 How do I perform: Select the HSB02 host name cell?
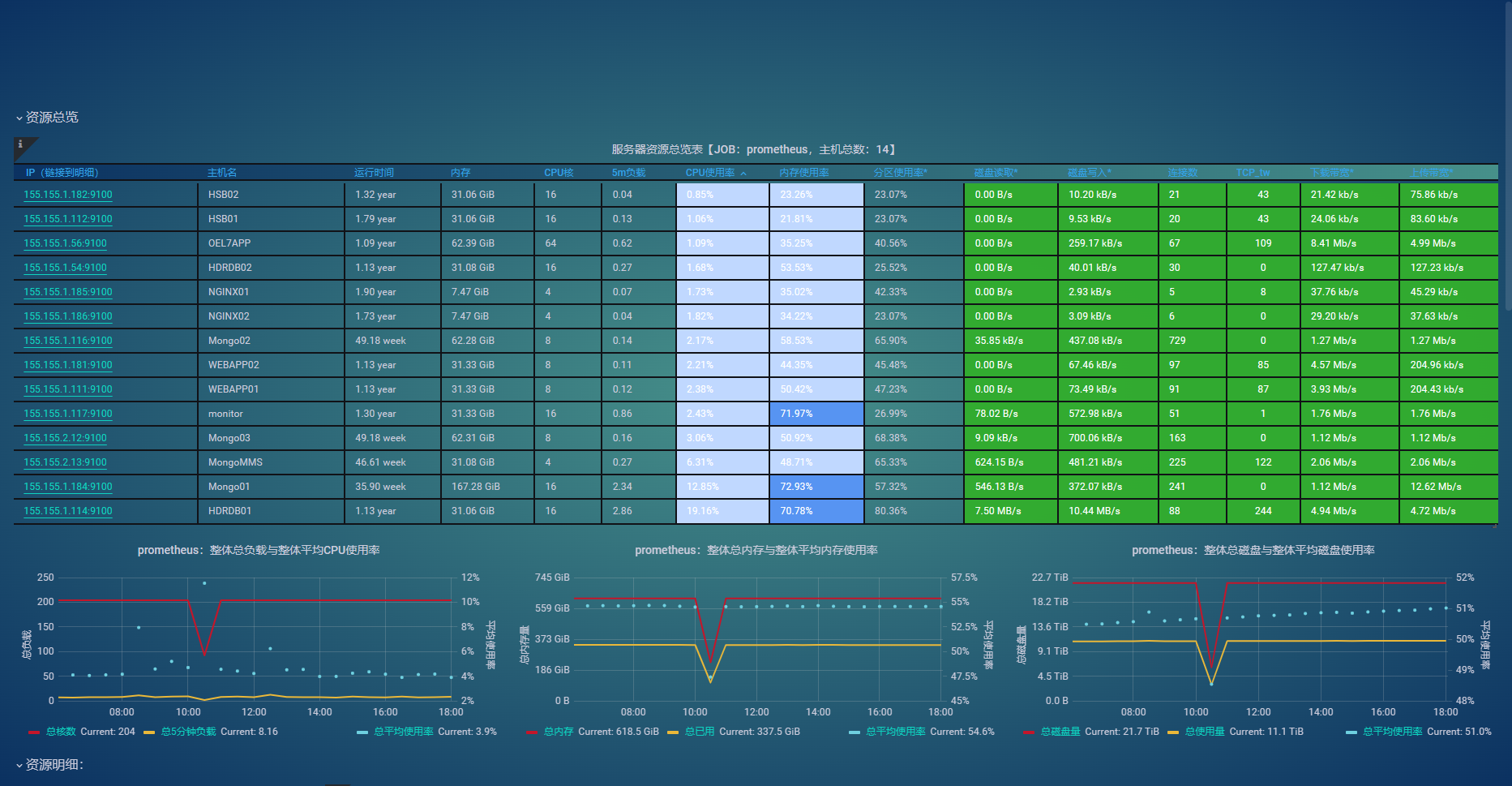point(271,195)
